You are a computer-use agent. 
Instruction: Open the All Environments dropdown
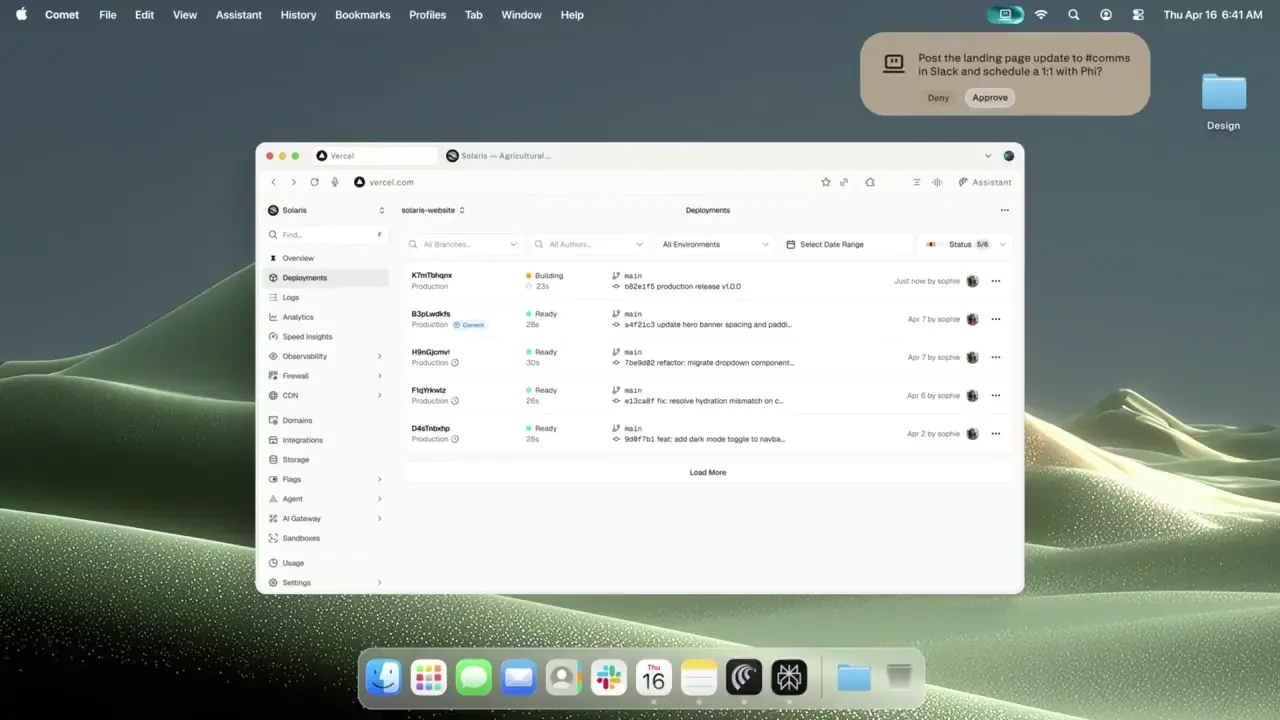pos(715,244)
